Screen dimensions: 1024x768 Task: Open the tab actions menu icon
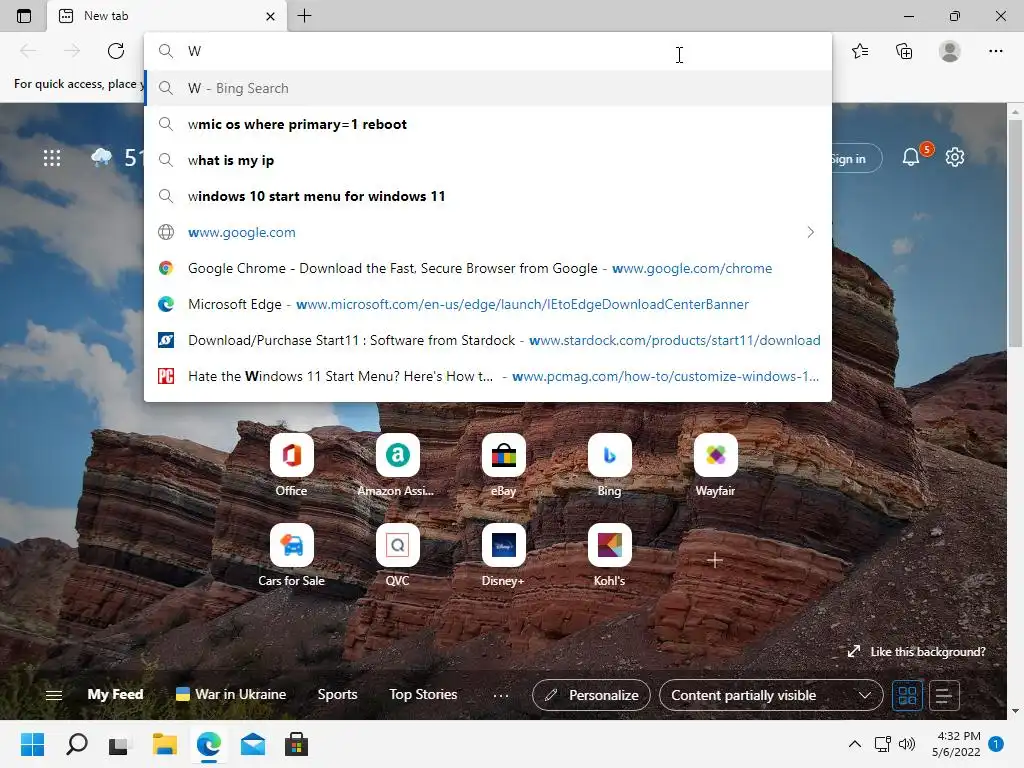click(24, 16)
